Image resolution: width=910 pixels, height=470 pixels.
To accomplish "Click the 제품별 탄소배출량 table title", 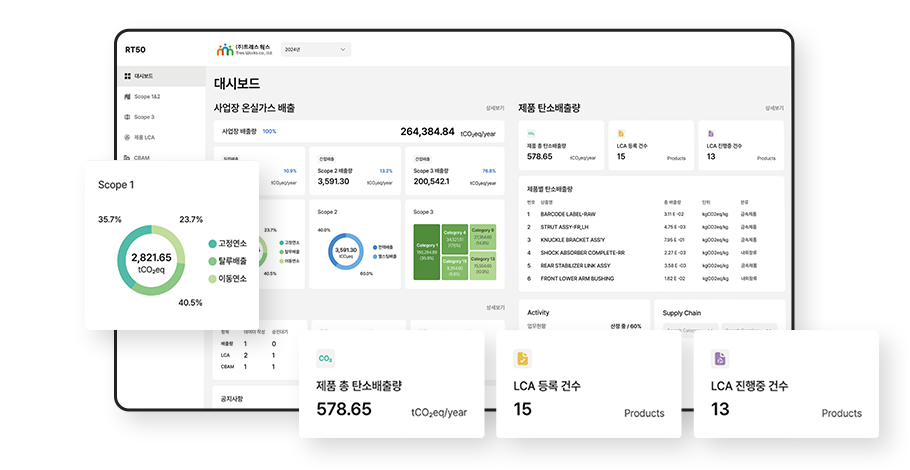I will point(550,189).
